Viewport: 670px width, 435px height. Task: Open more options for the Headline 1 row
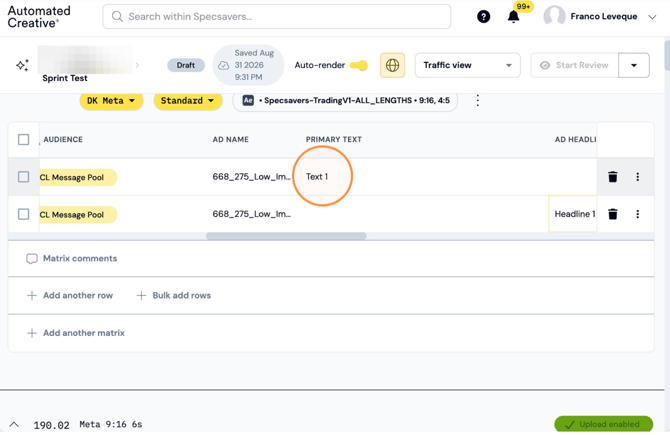point(638,214)
